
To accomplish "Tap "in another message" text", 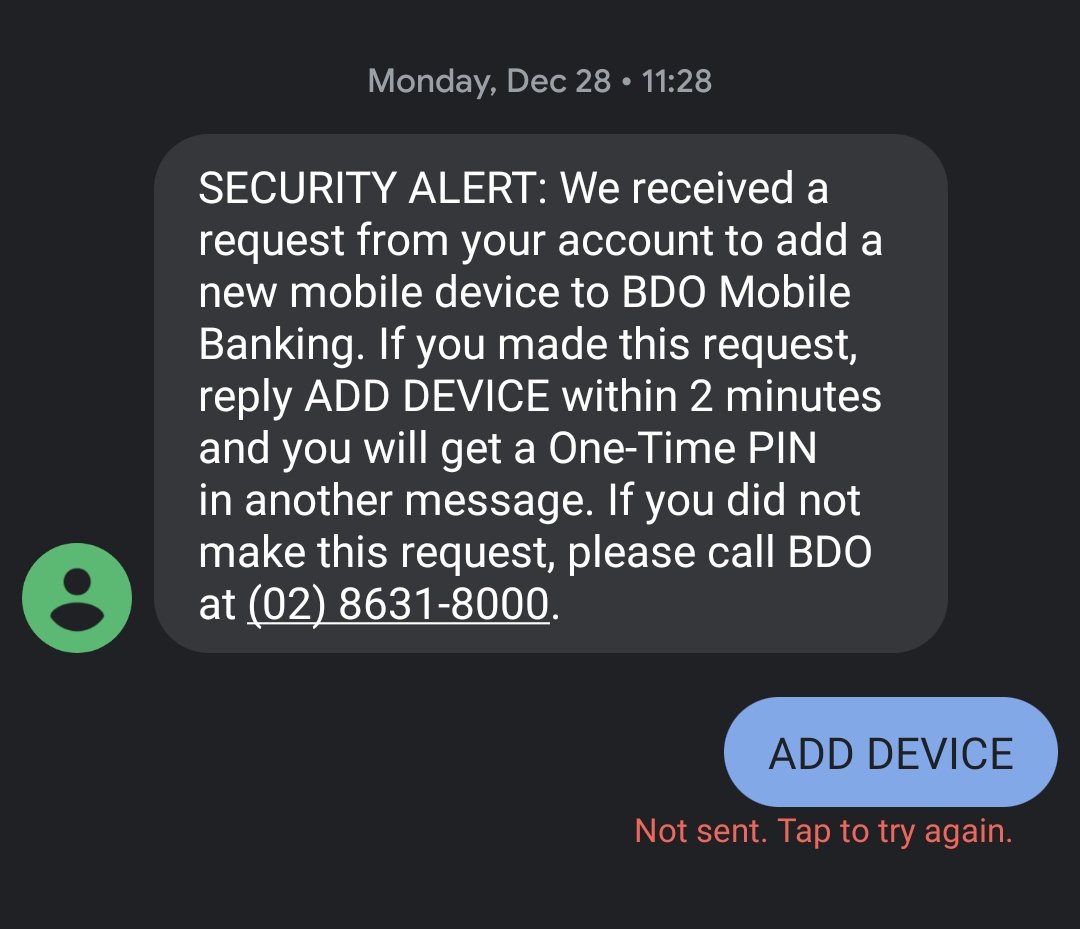I will pyautogui.click(x=390, y=501).
